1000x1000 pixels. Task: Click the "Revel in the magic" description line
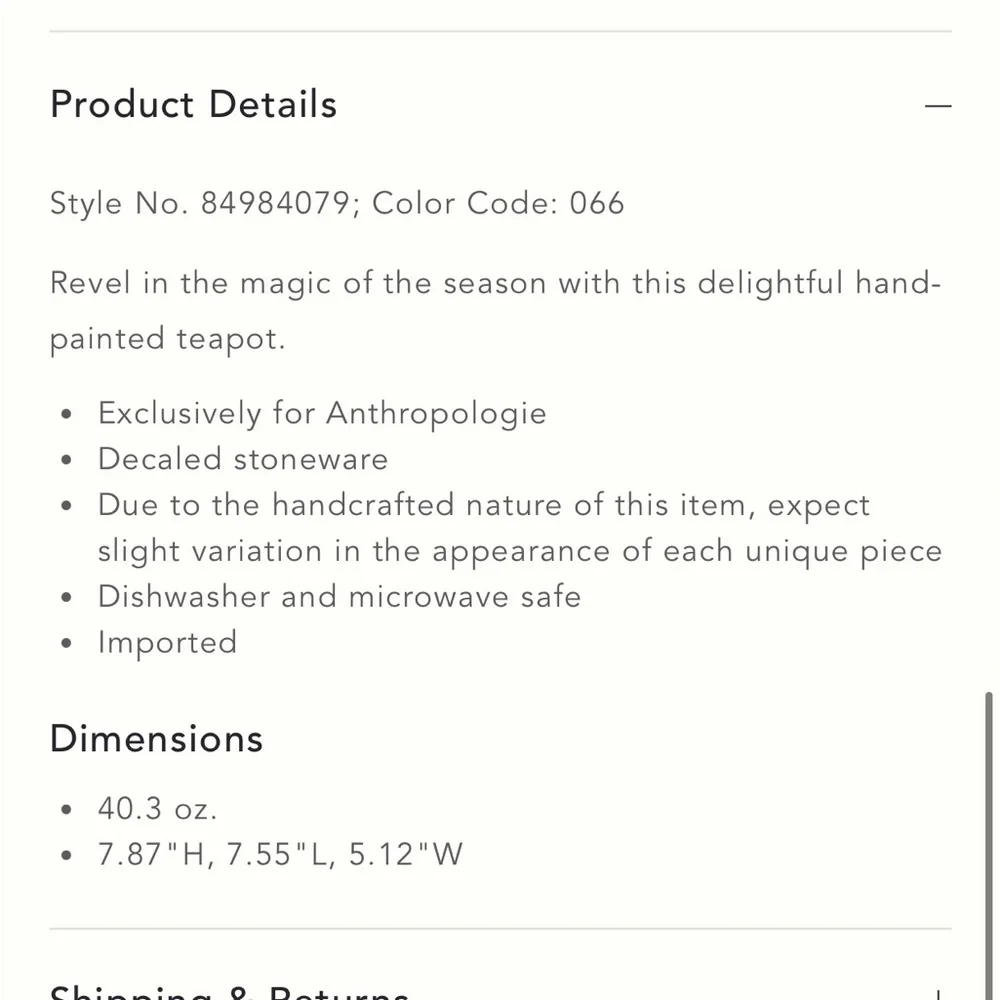[495, 283]
